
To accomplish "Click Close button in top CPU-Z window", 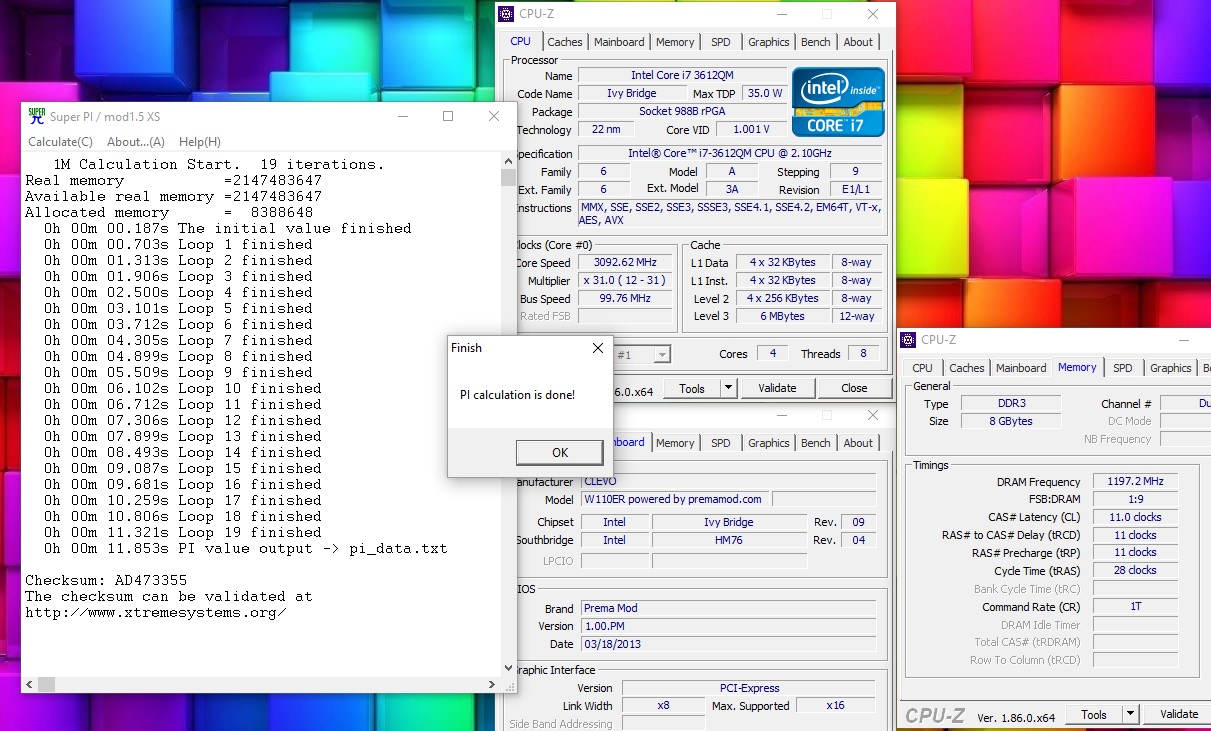I will click(854, 388).
